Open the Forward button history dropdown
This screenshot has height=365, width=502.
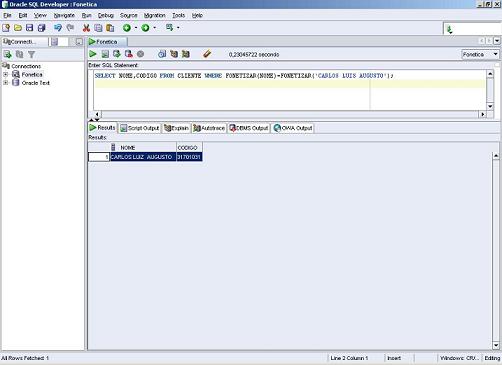[155, 28]
